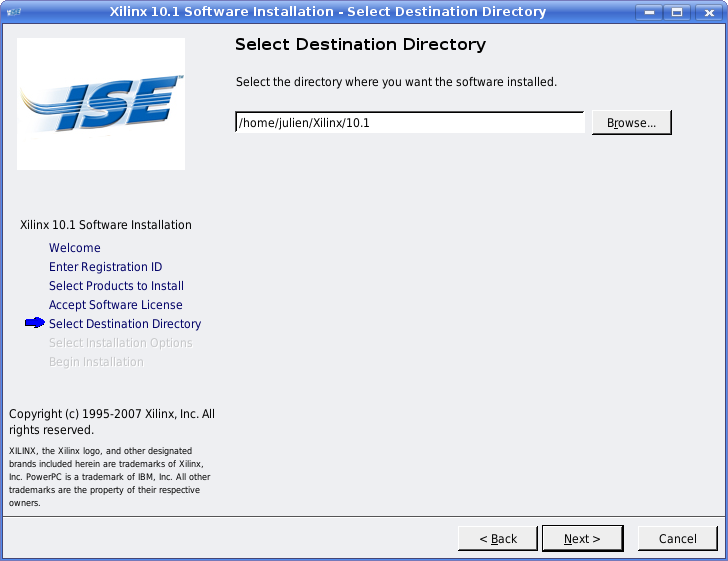This screenshot has width=728, height=561.
Task: Maximize the Xilinx installer window
Action: pos(677,12)
